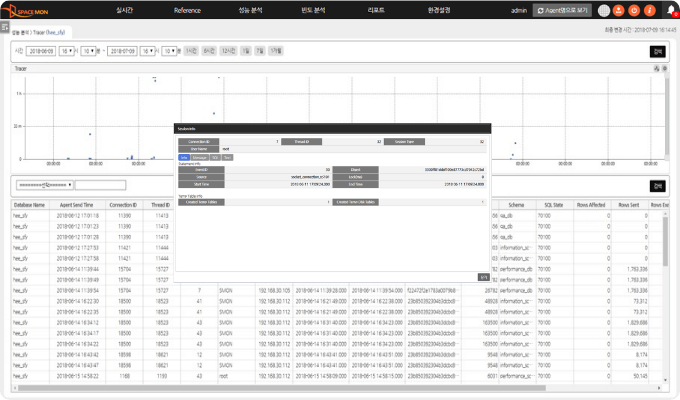Image resolution: width=680 pixels, height=400 pixels.
Task: Click the black search button in the time panel
Action: [657, 52]
